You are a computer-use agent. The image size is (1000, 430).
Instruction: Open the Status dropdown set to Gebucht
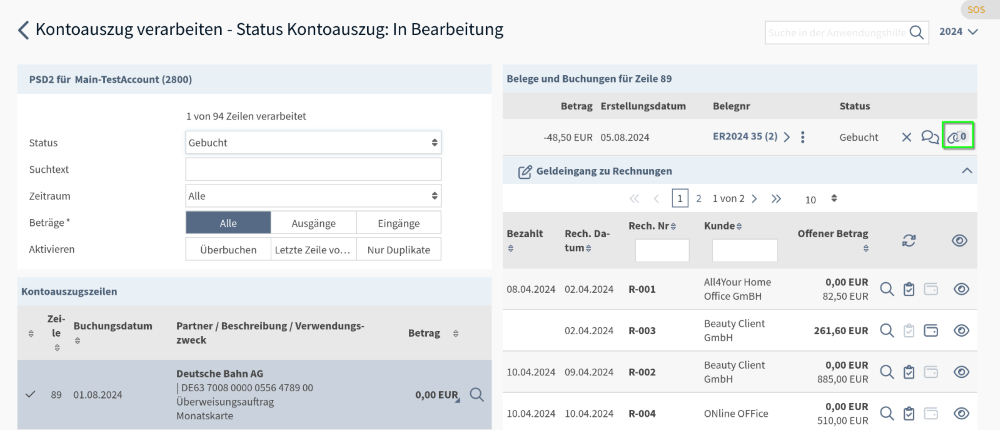pyautogui.click(x=314, y=143)
